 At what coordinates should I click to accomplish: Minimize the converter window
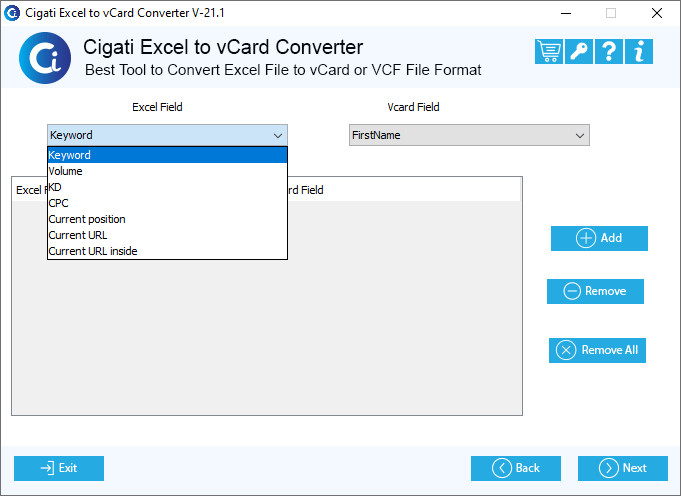[566, 13]
